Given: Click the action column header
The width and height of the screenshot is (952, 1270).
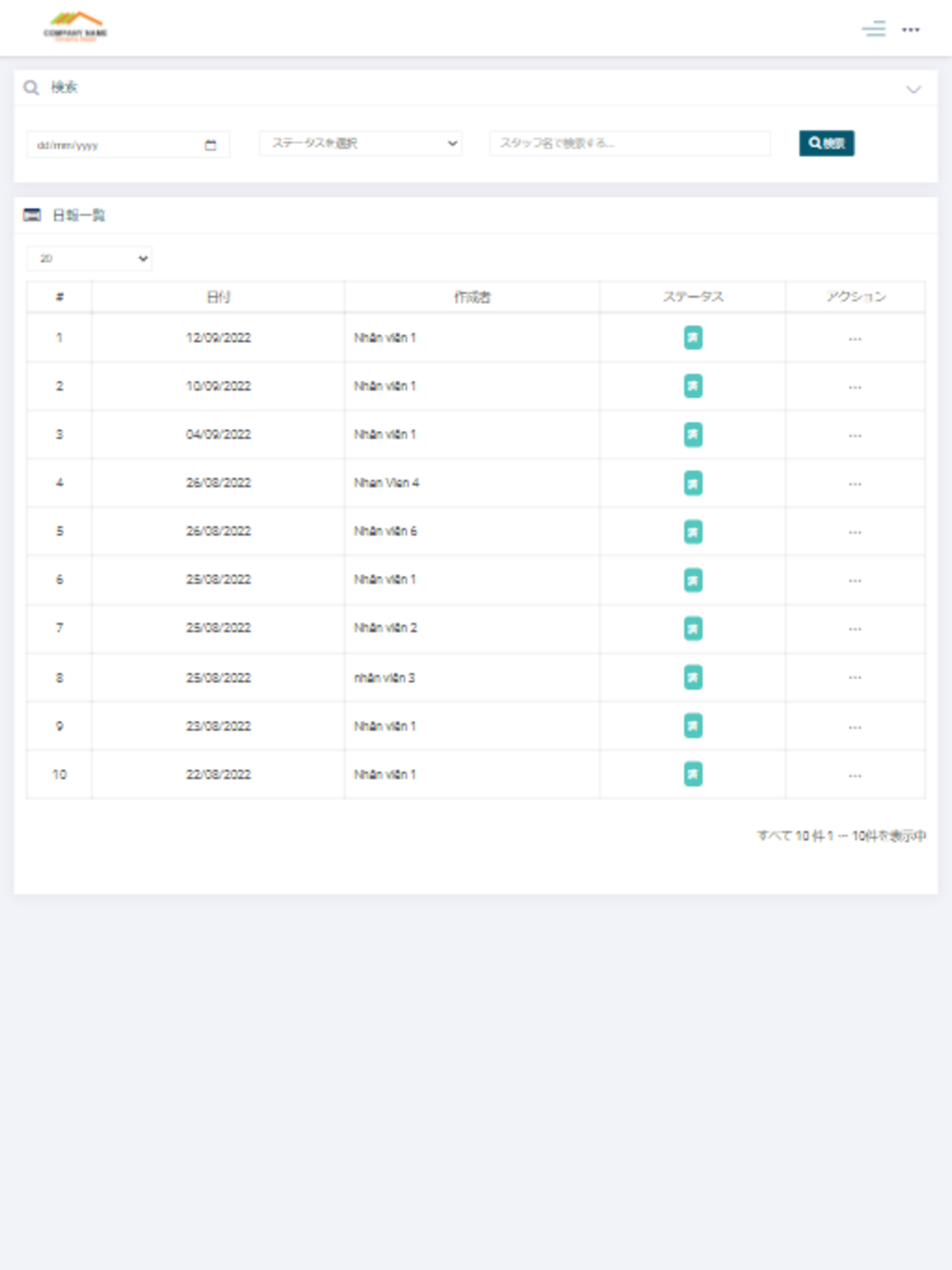Looking at the screenshot, I should [x=856, y=297].
